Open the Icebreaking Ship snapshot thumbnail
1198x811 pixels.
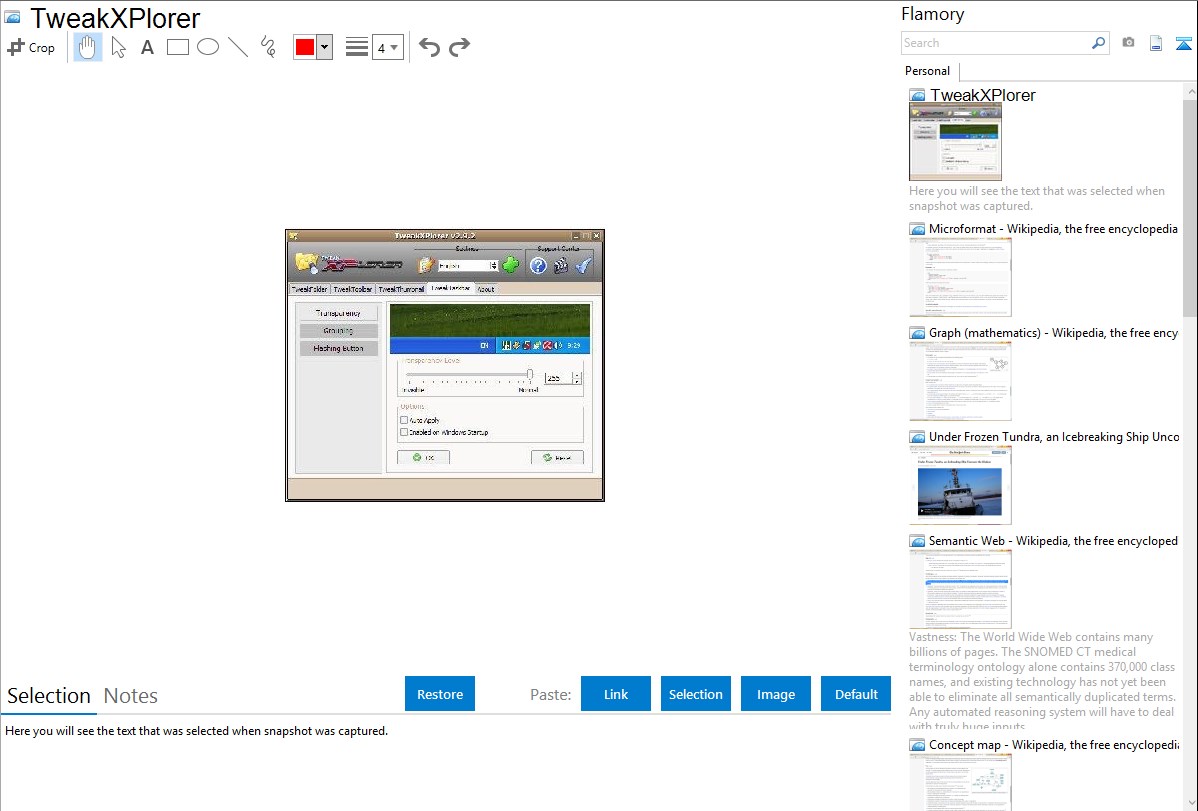960,485
